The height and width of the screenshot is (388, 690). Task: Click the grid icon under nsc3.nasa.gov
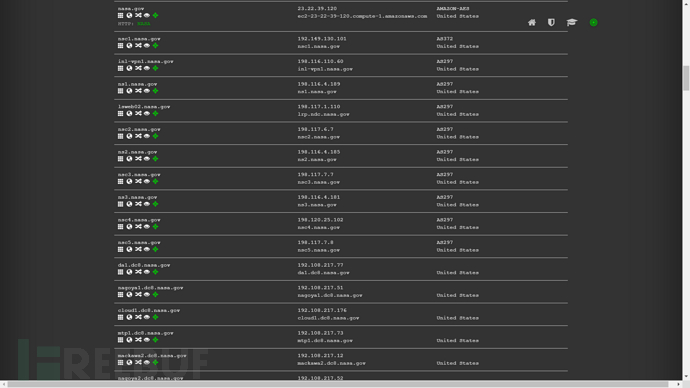[x=121, y=182]
